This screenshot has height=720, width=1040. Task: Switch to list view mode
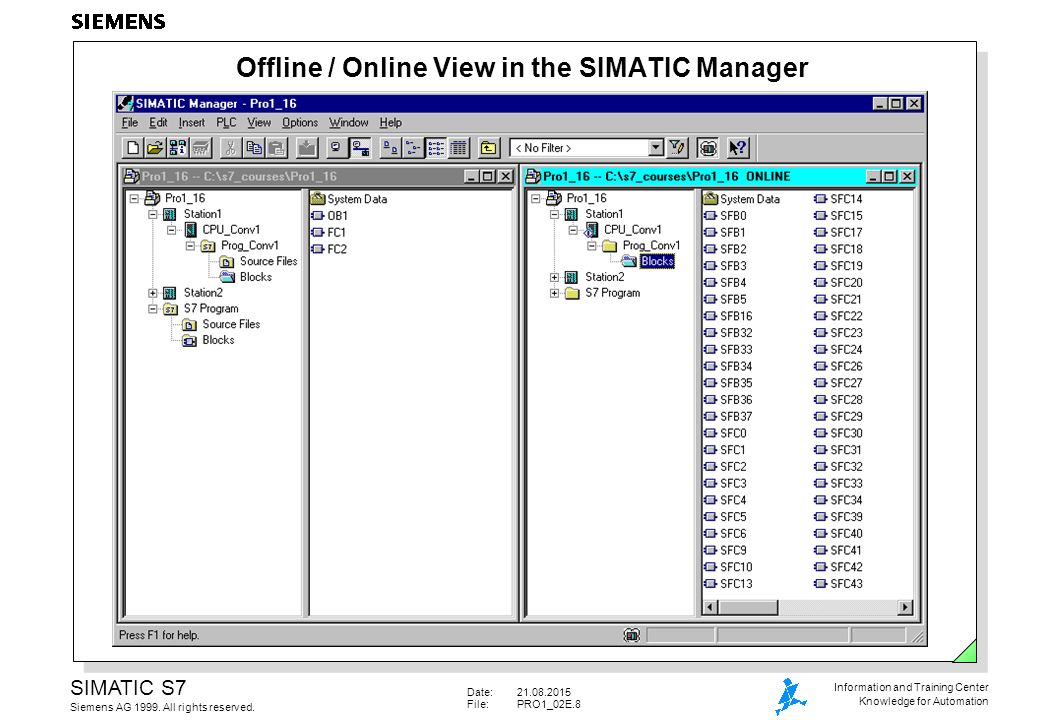click(436, 148)
